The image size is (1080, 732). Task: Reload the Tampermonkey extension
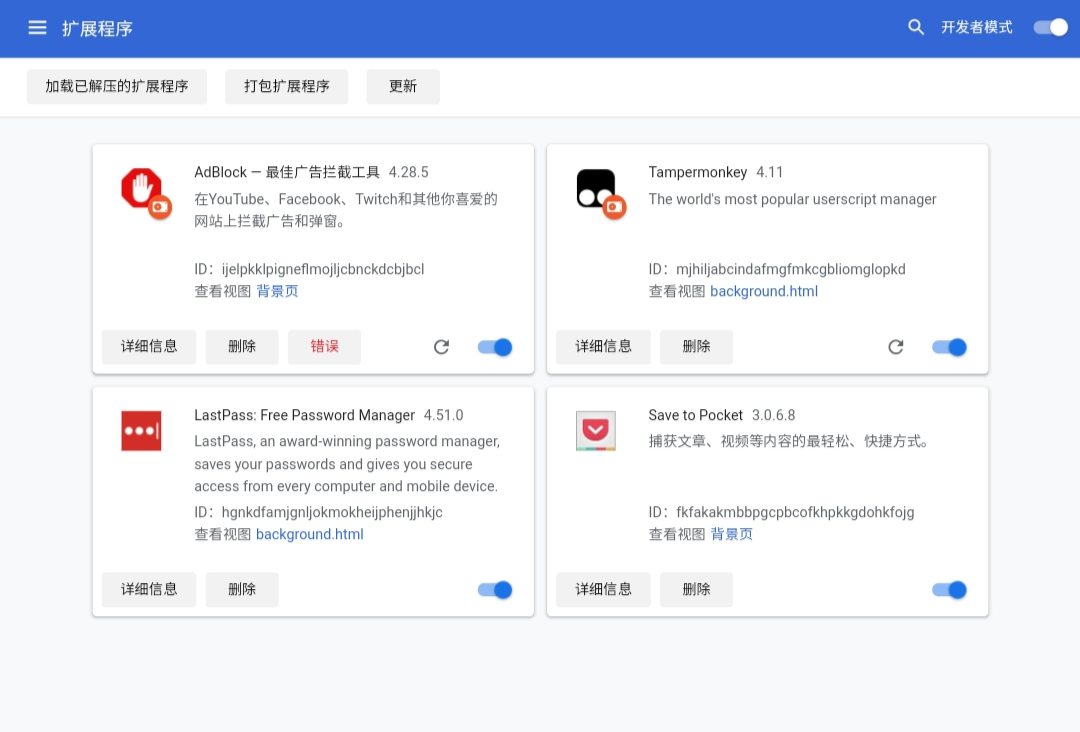tap(895, 347)
